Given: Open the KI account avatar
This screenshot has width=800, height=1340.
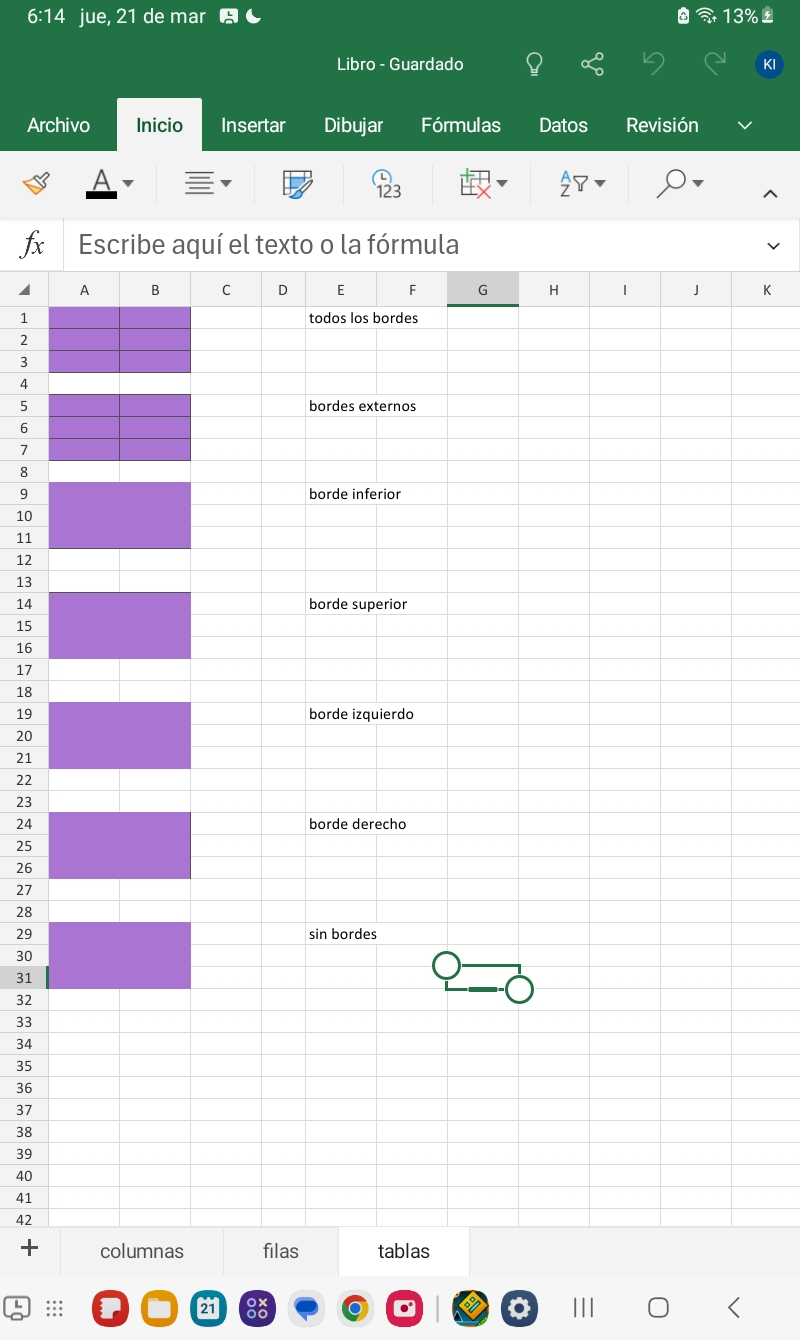Looking at the screenshot, I should pos(768,65).
